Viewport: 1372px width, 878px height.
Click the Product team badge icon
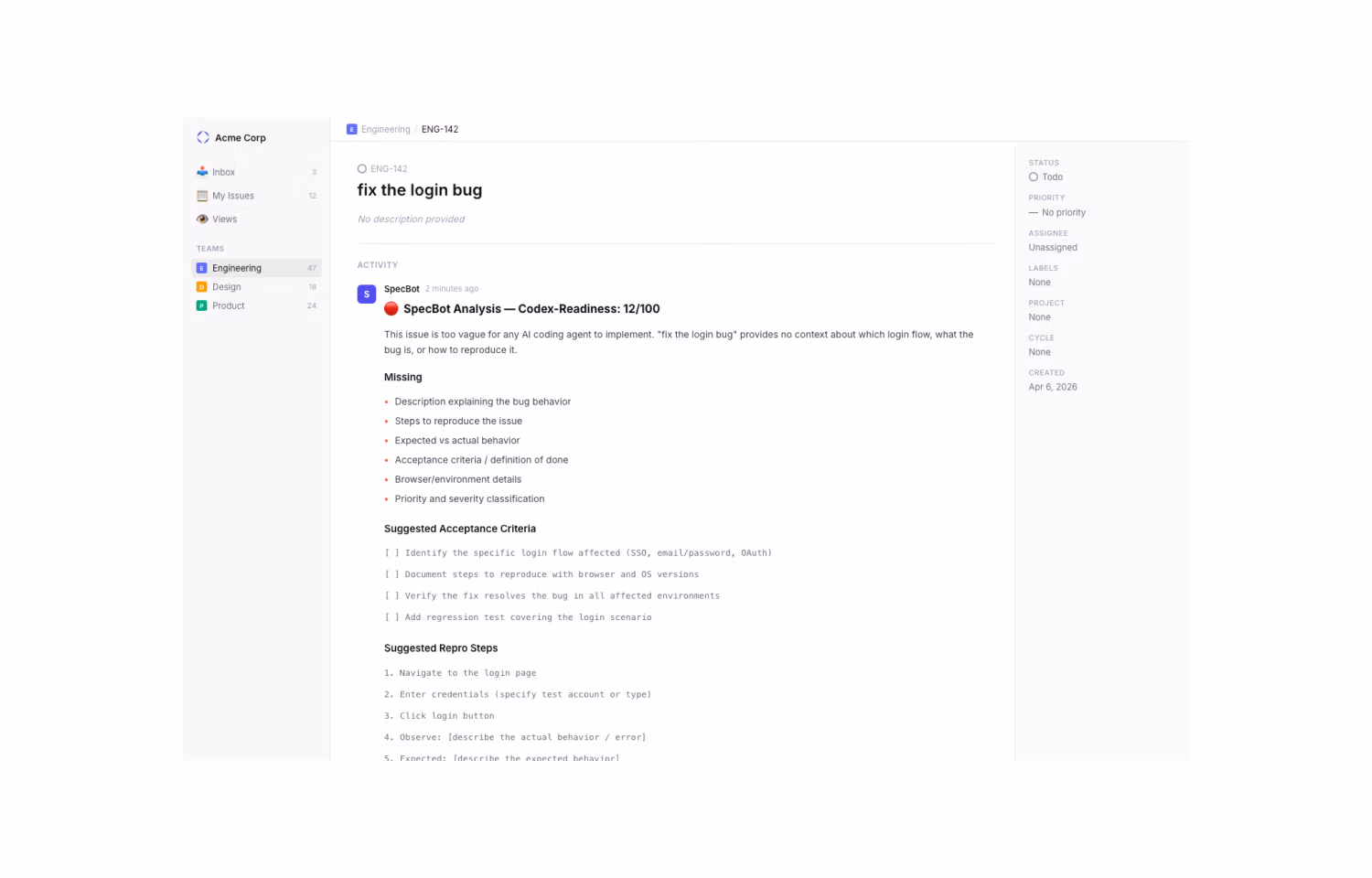pos(201,305)
